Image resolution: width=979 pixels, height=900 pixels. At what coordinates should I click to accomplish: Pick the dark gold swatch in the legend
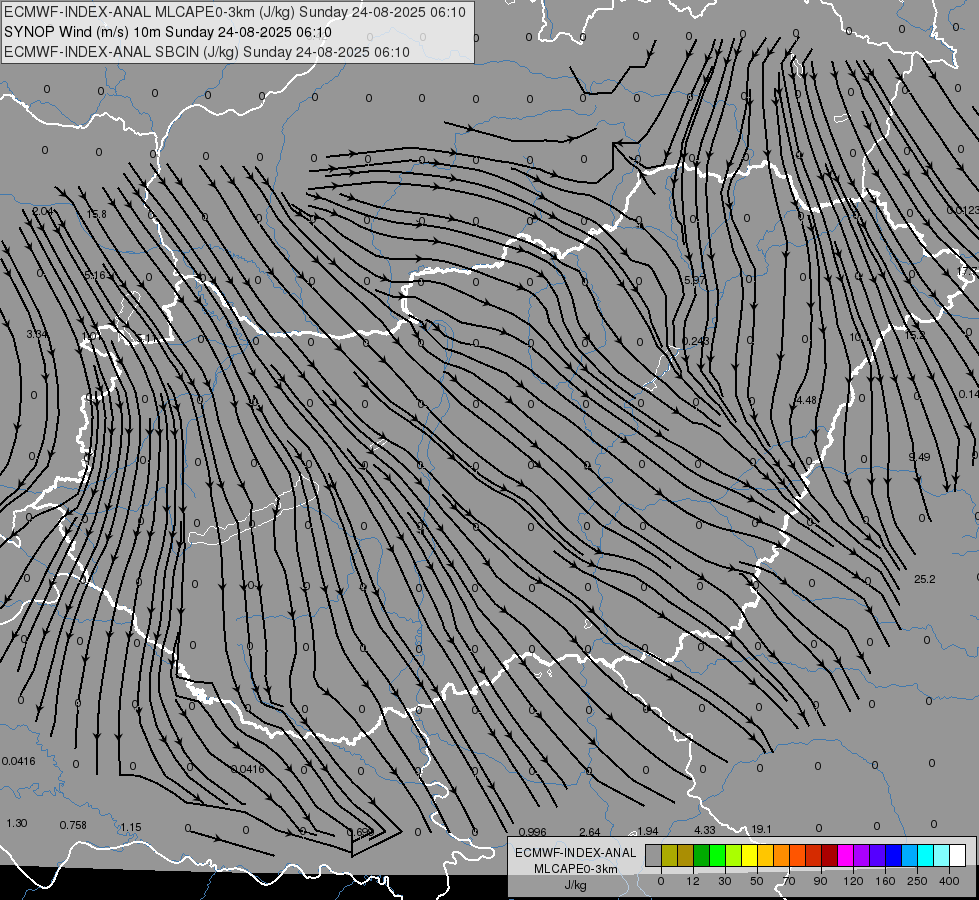pyautogui.click(x=686, y=855)
